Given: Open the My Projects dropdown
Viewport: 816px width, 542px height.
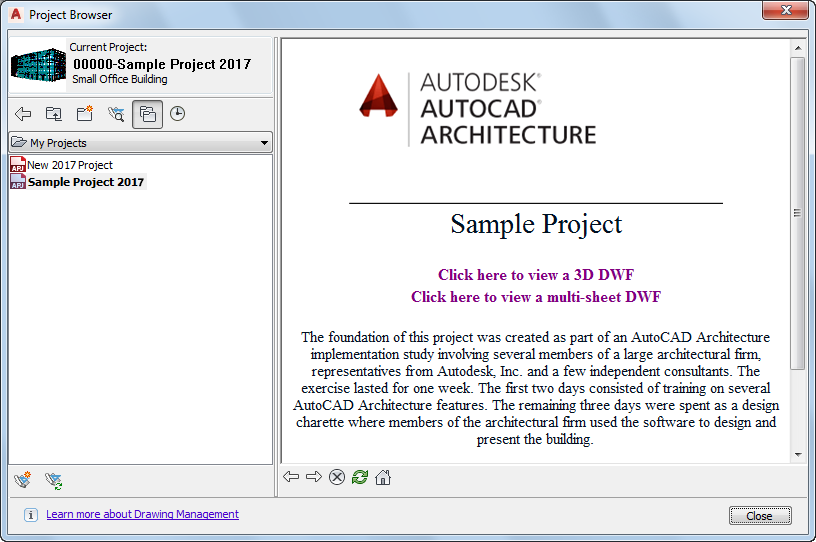Looking at the screenshot, I should 141,142.
